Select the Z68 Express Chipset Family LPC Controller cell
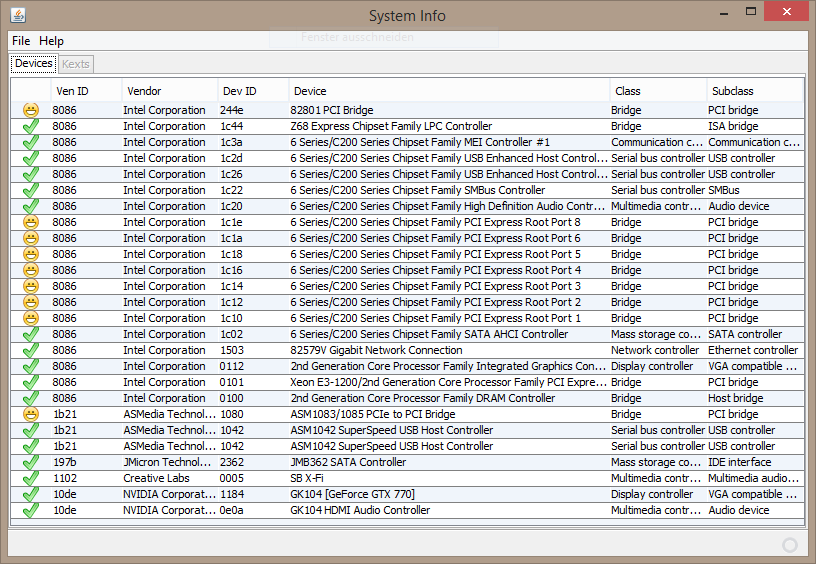The image size is (816, 564). (449, 126)
